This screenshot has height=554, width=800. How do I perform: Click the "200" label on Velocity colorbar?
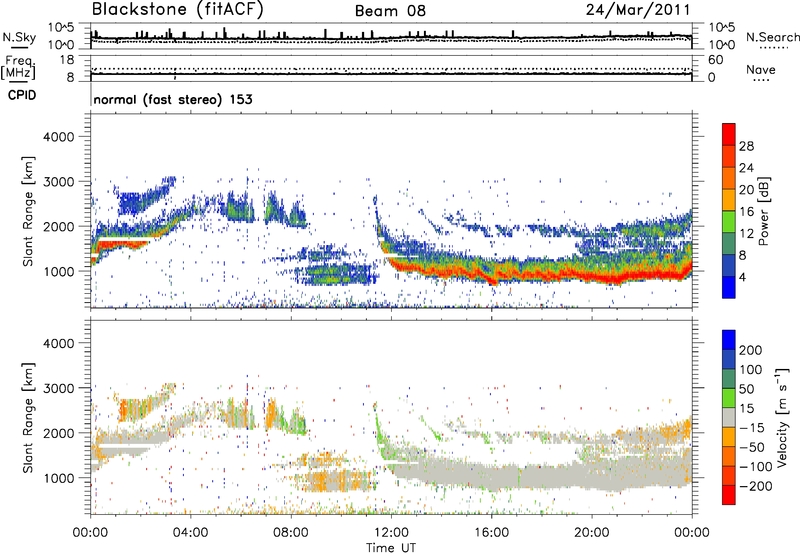[751, 350]
